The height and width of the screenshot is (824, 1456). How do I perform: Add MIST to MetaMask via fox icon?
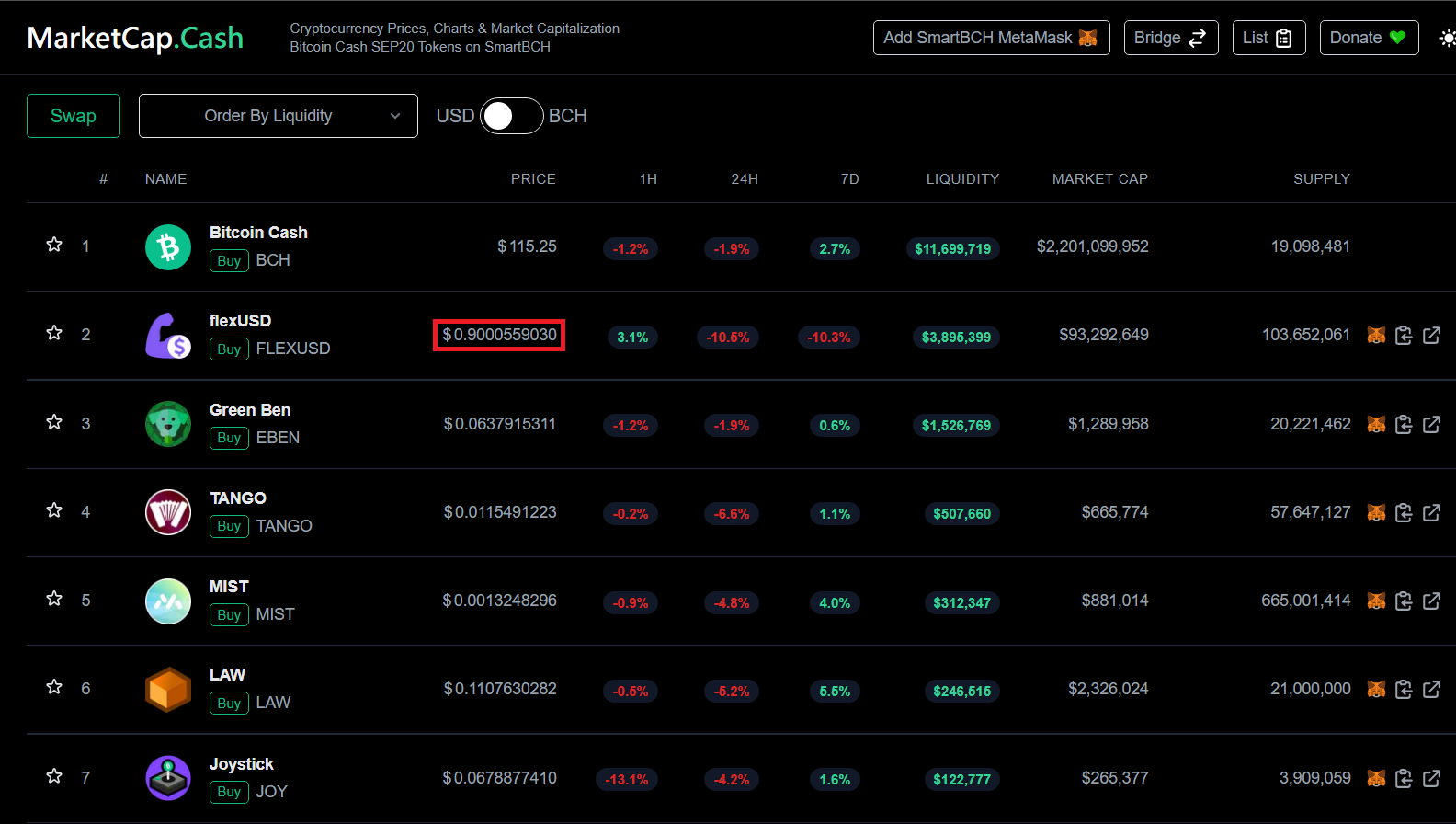pyautogui.click(x=1376, y=601)
